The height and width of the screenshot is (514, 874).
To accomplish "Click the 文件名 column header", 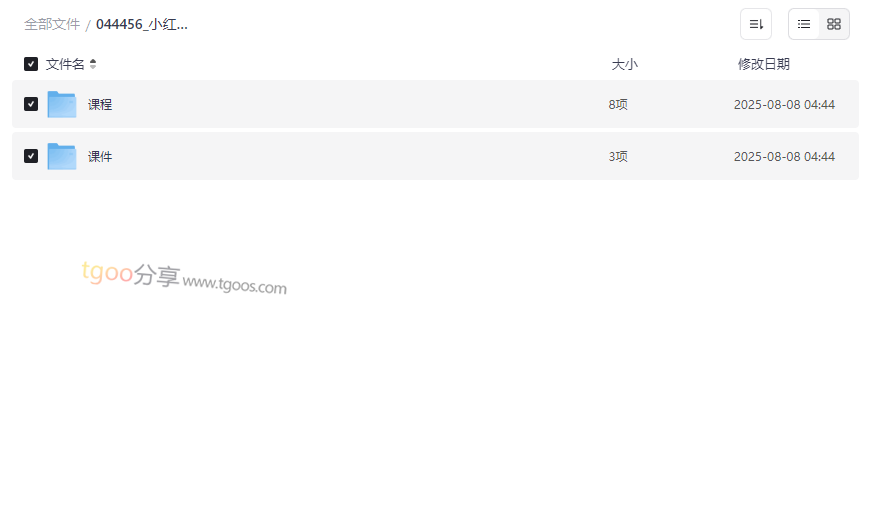I will [x=65, y=64].
